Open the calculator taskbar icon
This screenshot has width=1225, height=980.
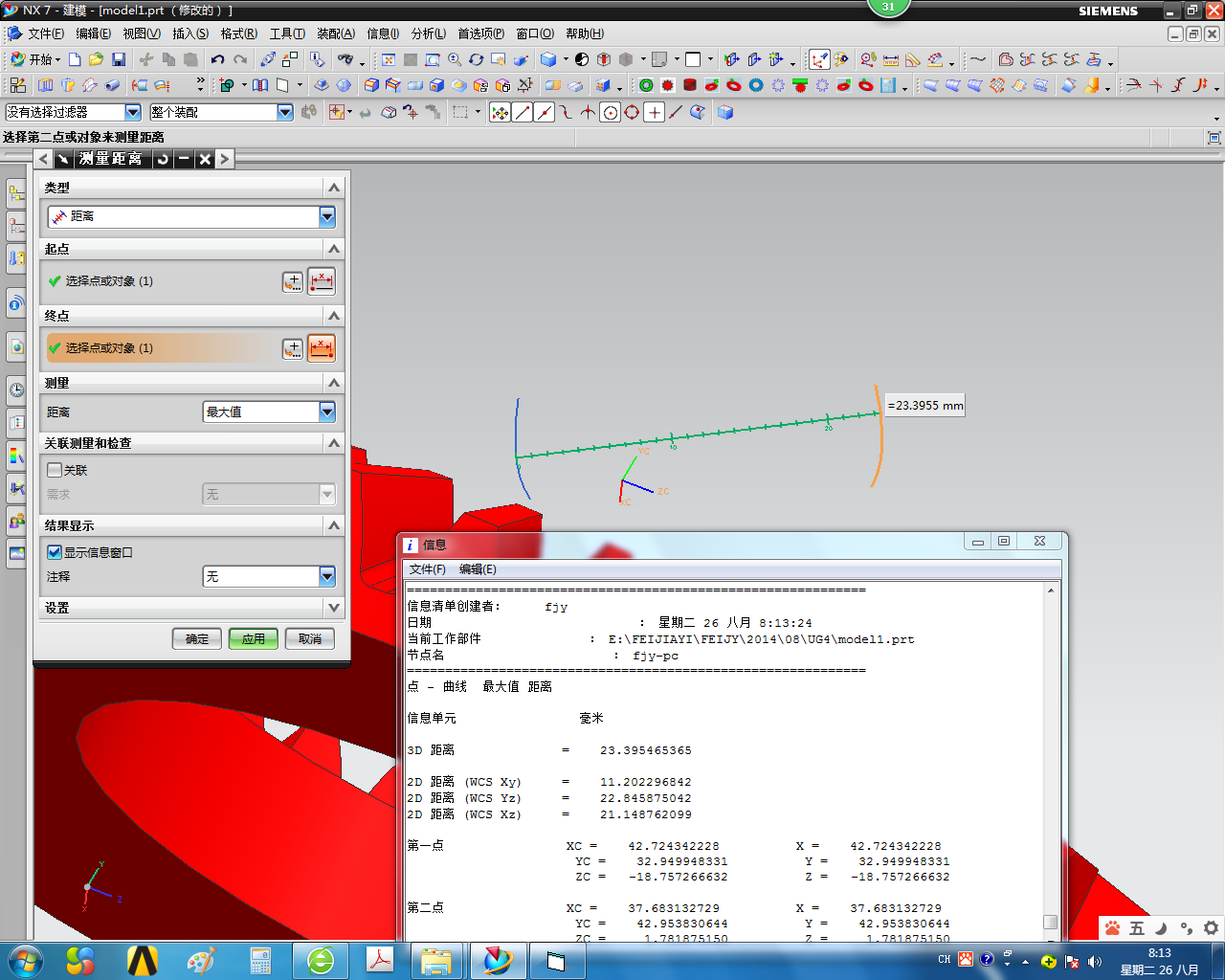point(260,960)
